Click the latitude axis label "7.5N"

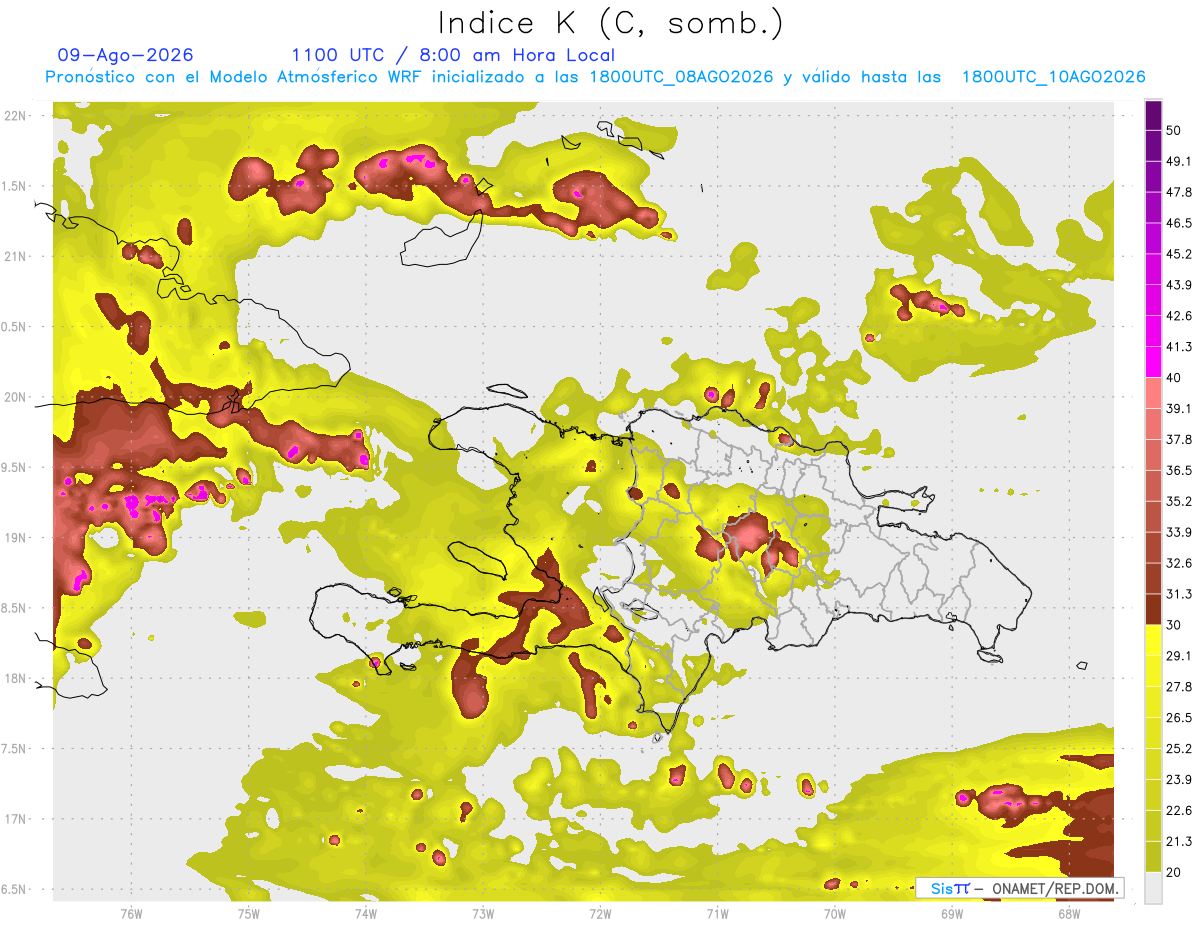[x=15, y=749]
